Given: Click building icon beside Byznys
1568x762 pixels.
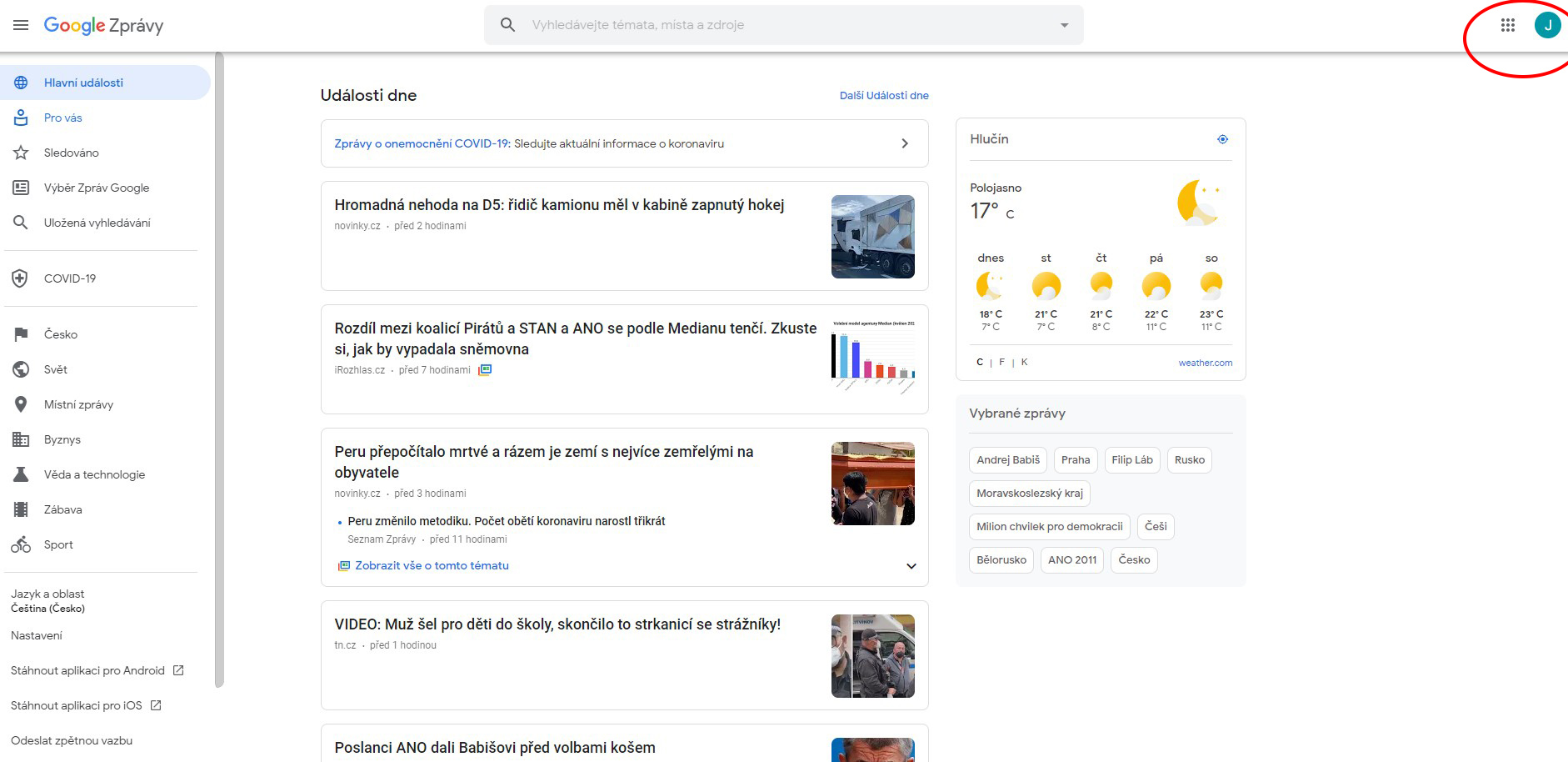Looking at the screenshot, I should click(21, 439).
